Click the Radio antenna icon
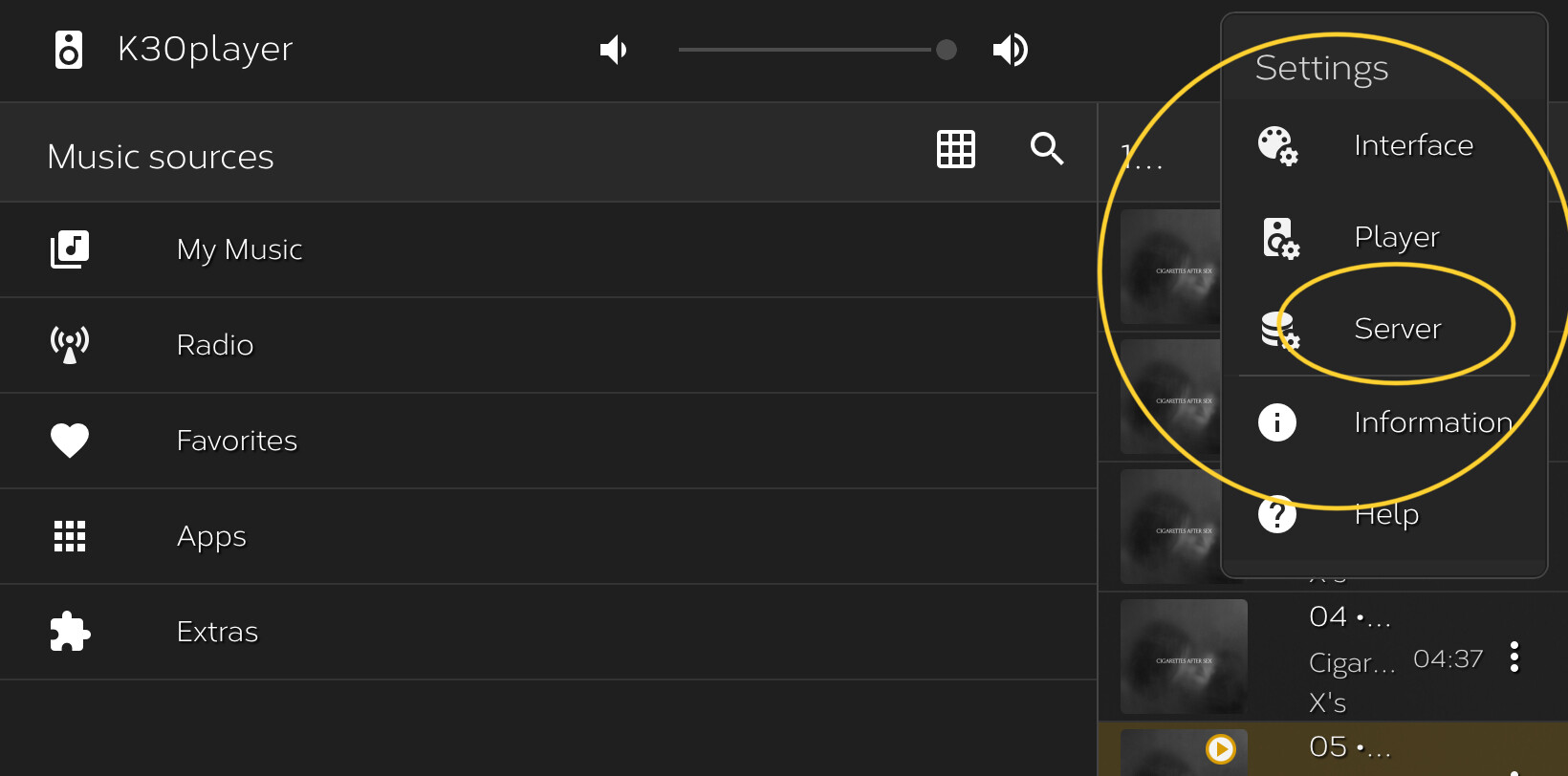 tap(70, 345)
